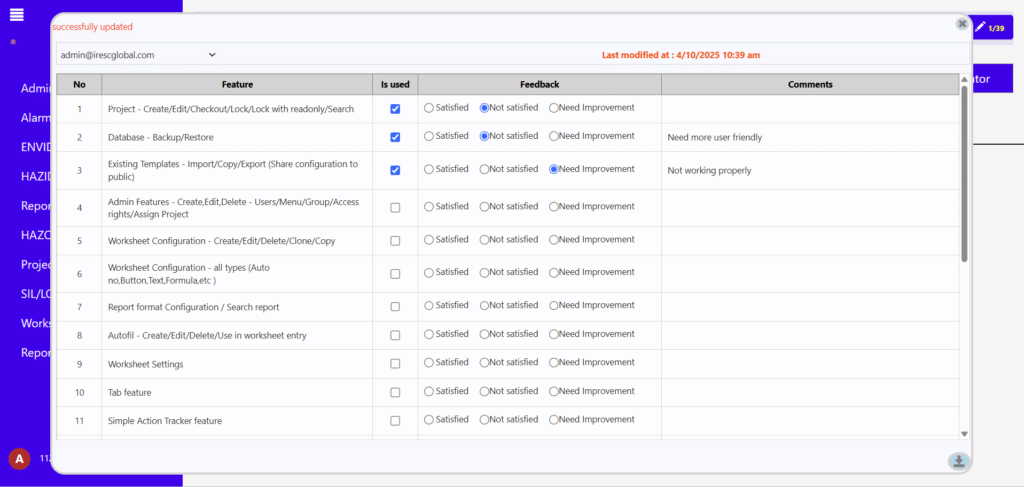The height and width of the screenshot is (487, 1024).
Task: Open the hamburger menu icon
Action: (x=16, y=14)
